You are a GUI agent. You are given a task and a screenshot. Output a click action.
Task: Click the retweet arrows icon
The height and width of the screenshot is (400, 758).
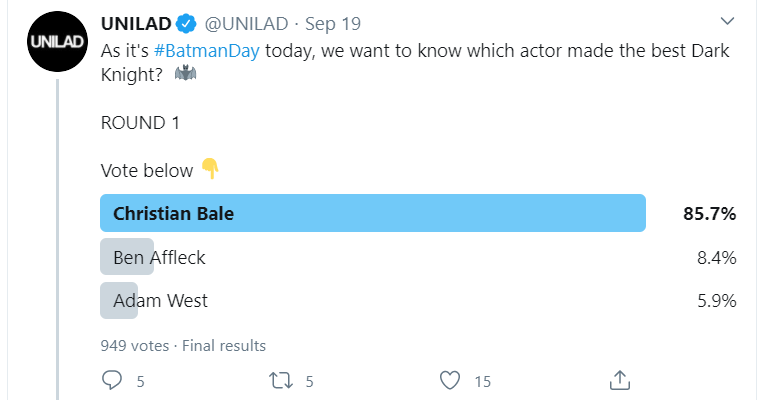(x=281, y=380)
